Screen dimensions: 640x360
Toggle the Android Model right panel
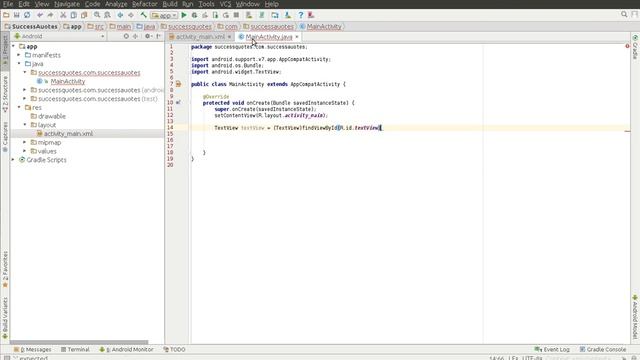click(635, 317)
